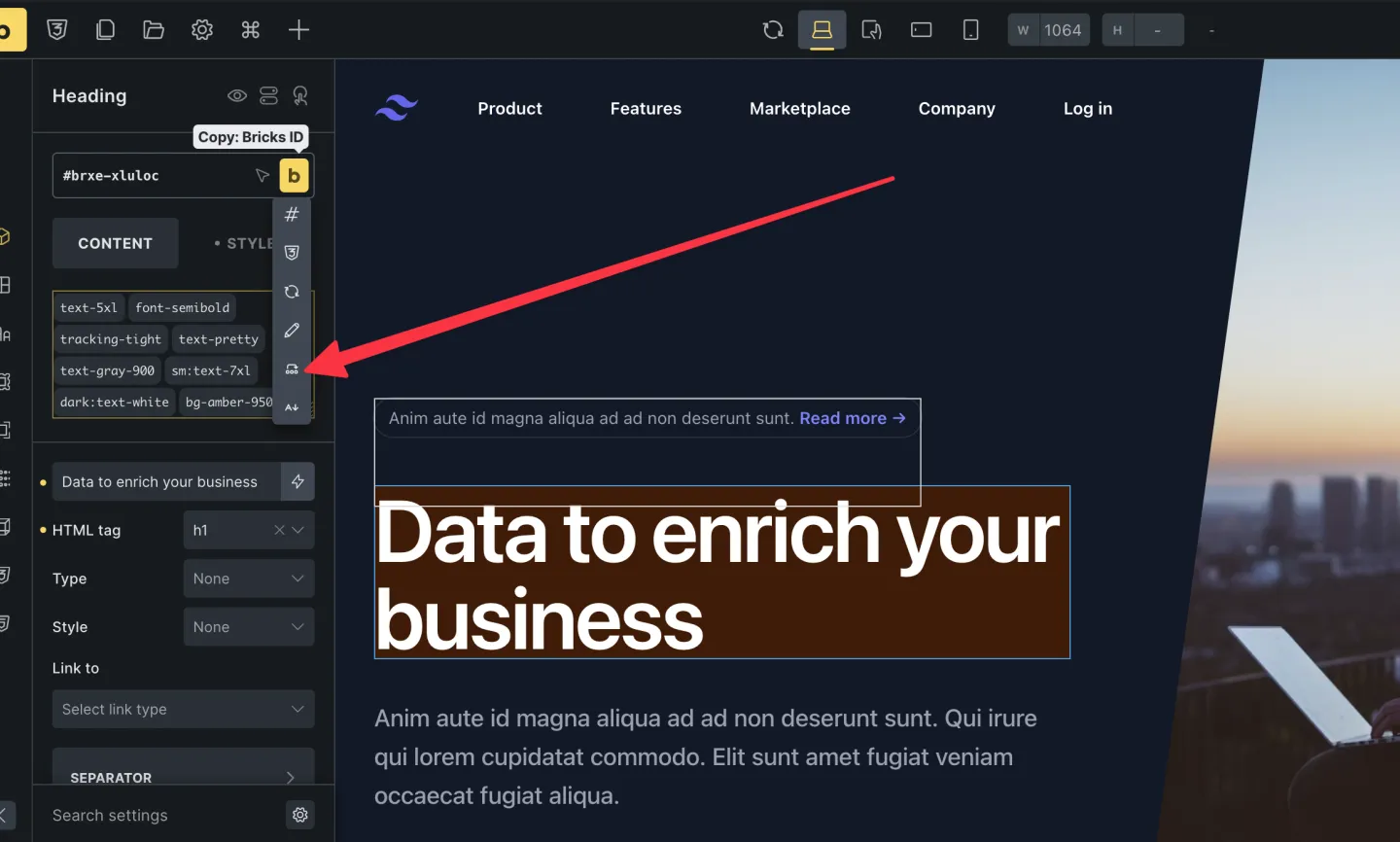Click the Read more link

click(x=852, y=418)
